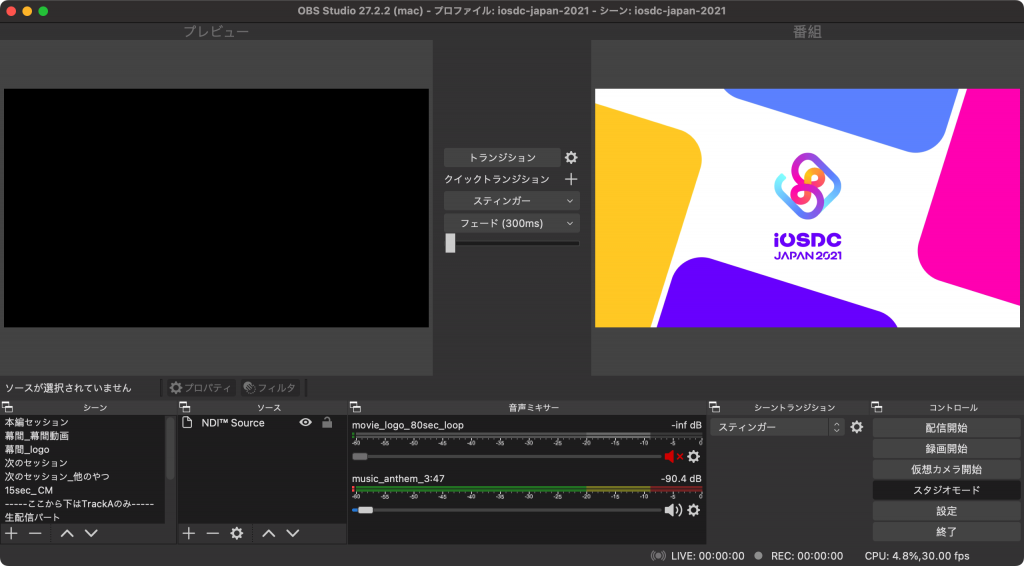
Task: Click the NDI Source file icon
Action: point(187,422)
